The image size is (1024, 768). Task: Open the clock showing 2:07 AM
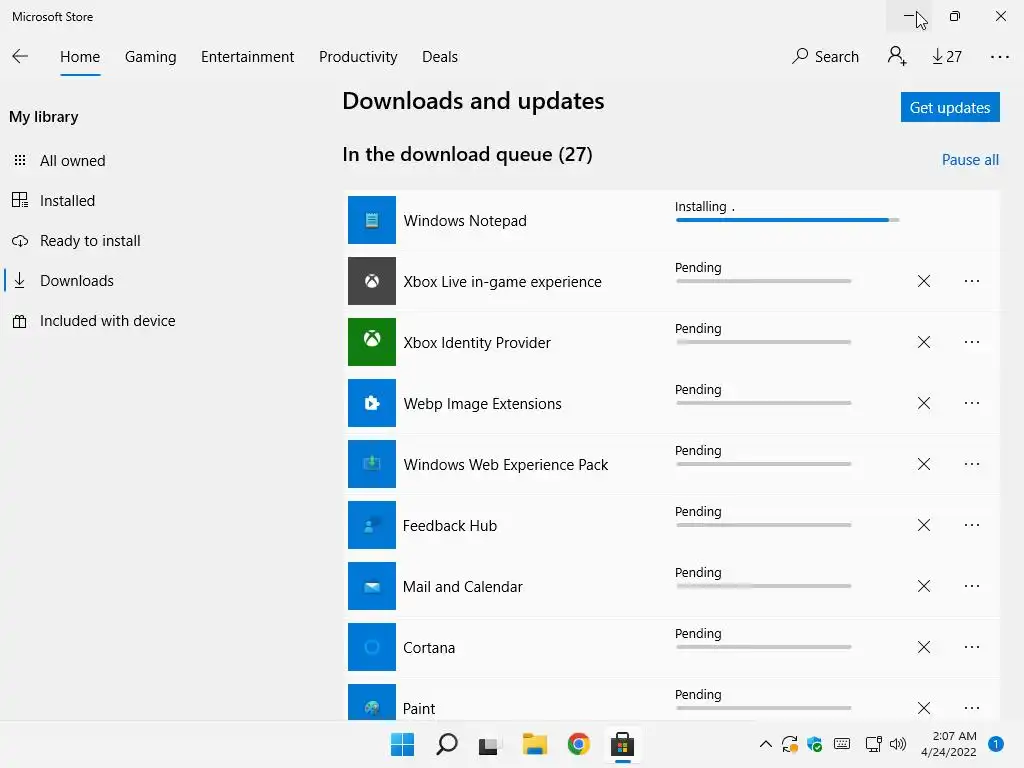pyautogui.click(x=949, y=744)
